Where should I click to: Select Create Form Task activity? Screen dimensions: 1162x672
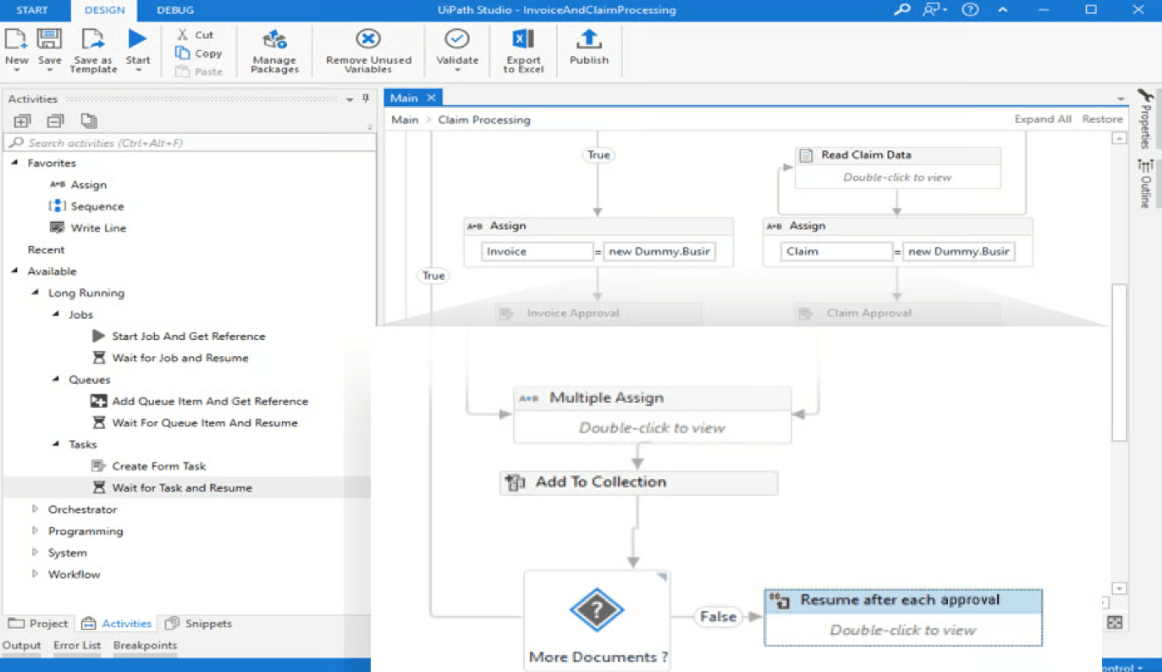(x=148, y=465)
